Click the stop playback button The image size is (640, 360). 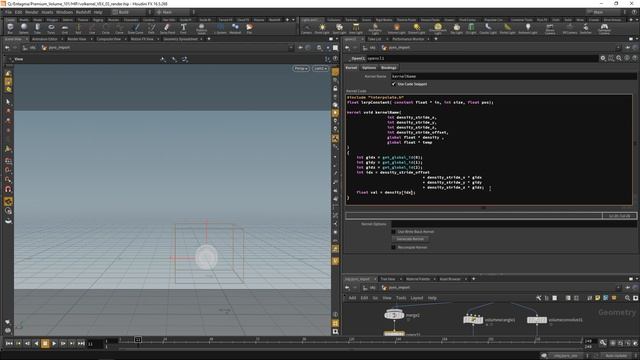45,344
